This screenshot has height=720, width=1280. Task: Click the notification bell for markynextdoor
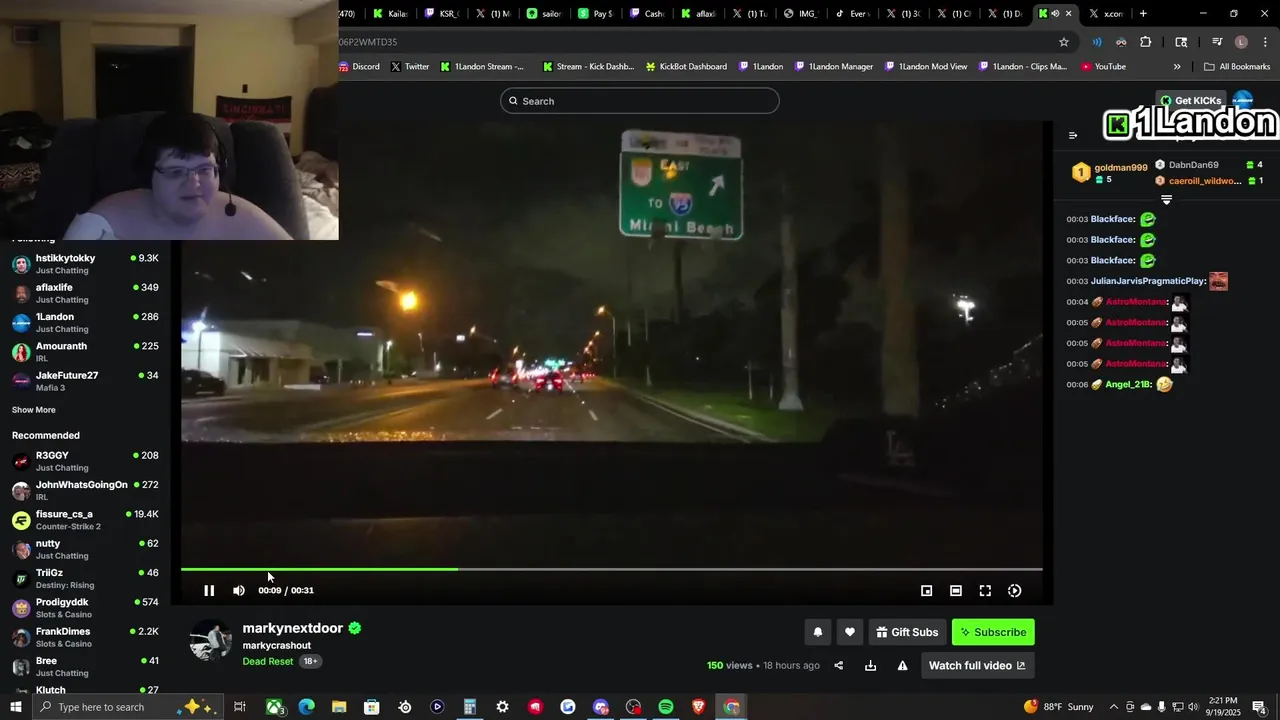(x=818, y=632)
